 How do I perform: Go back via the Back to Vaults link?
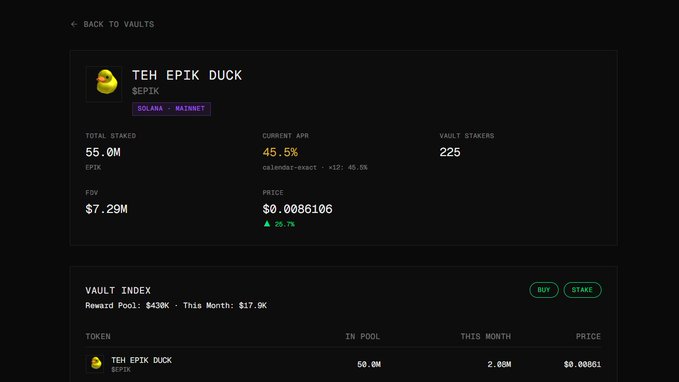[x=112, y=24]
